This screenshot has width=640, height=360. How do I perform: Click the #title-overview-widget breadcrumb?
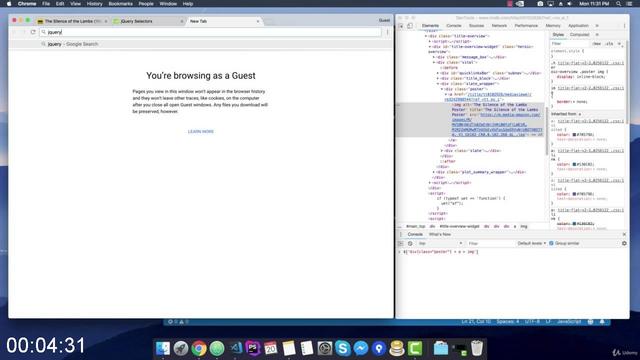(x=459, y=226)
